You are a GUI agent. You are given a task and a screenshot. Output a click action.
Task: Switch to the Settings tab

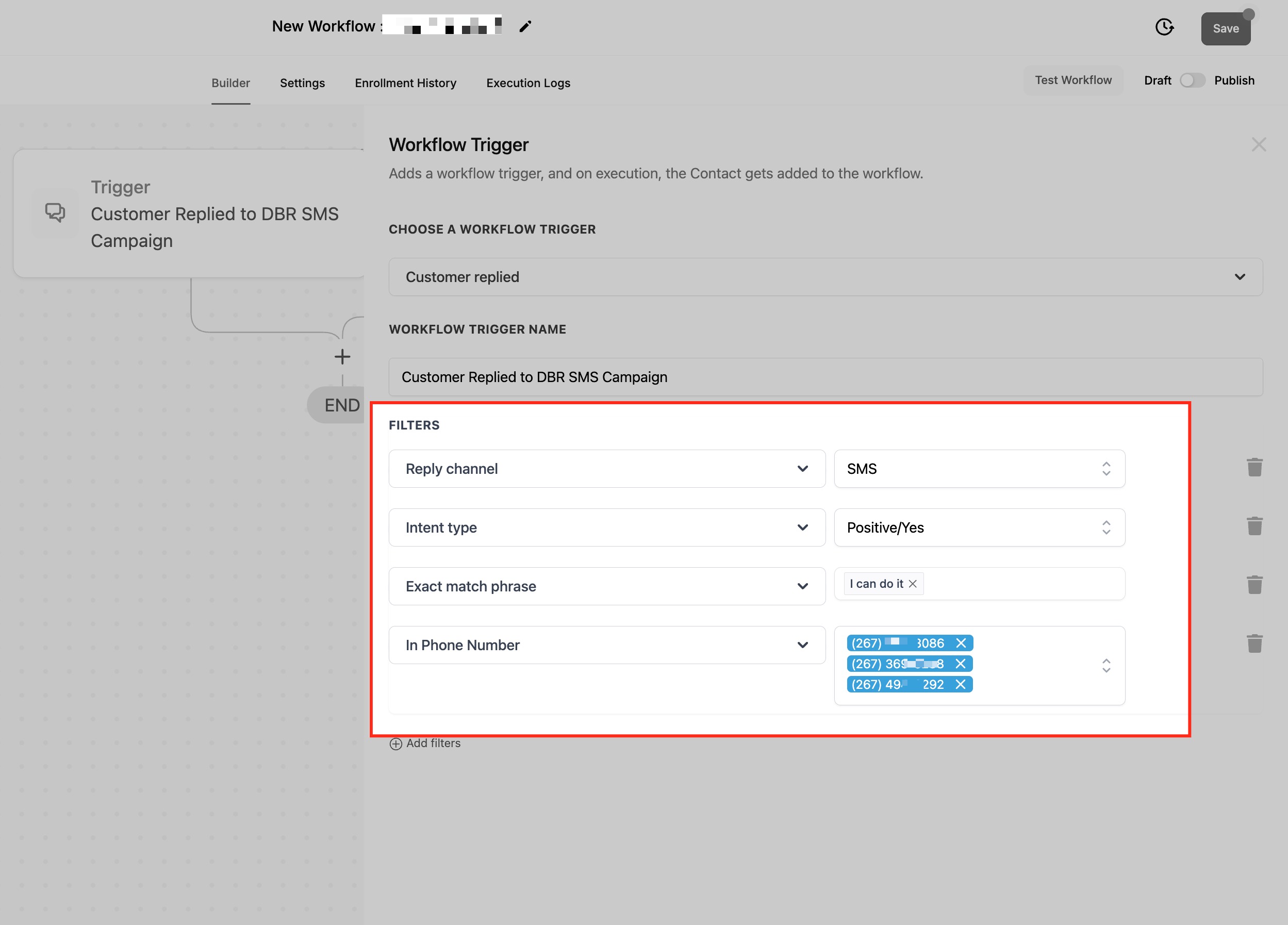(302, 83)
